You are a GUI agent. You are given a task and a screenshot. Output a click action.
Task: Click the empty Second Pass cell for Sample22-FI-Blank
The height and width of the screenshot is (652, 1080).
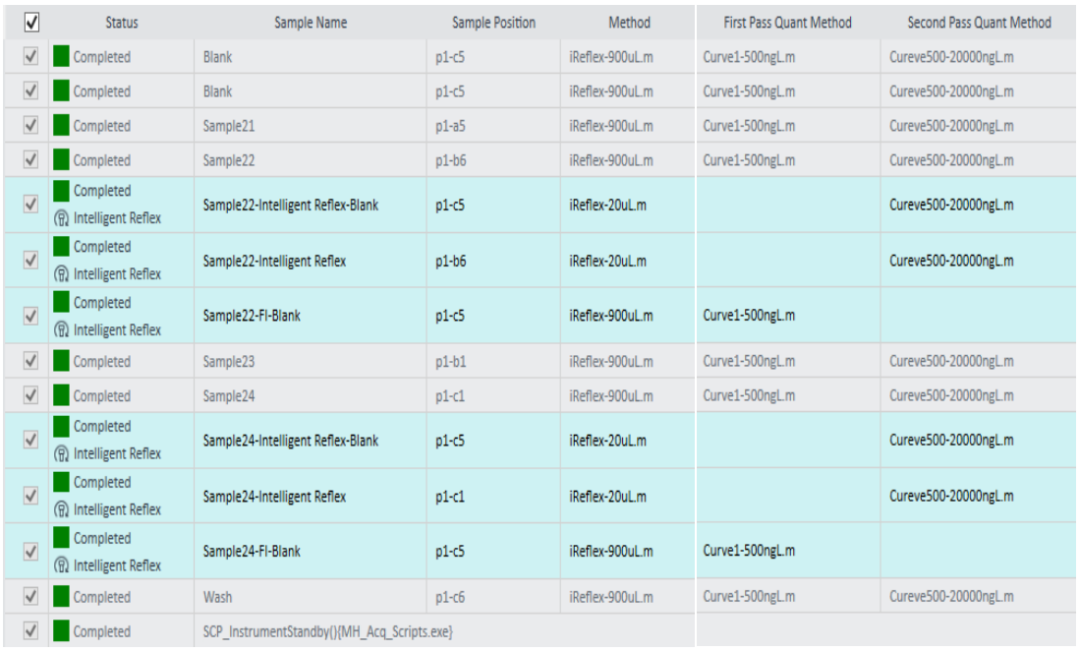click(979, 316)
